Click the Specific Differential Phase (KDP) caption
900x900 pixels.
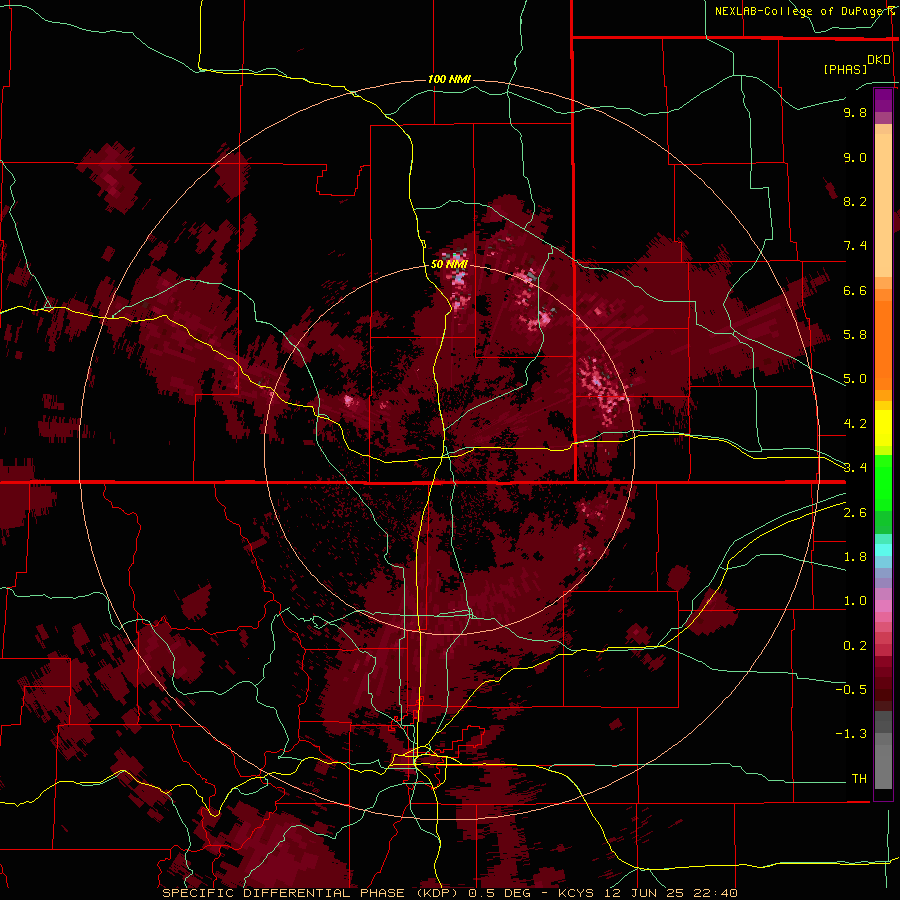(x=310, y=893)
